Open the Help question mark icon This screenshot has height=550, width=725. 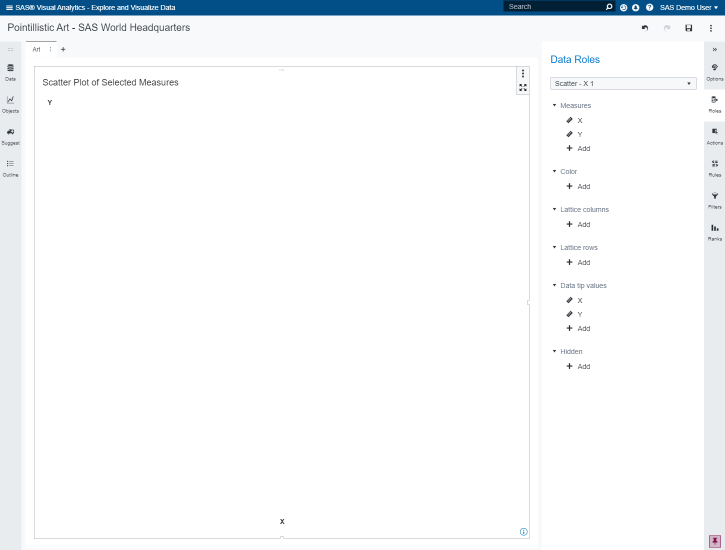[x=649, y=7]
